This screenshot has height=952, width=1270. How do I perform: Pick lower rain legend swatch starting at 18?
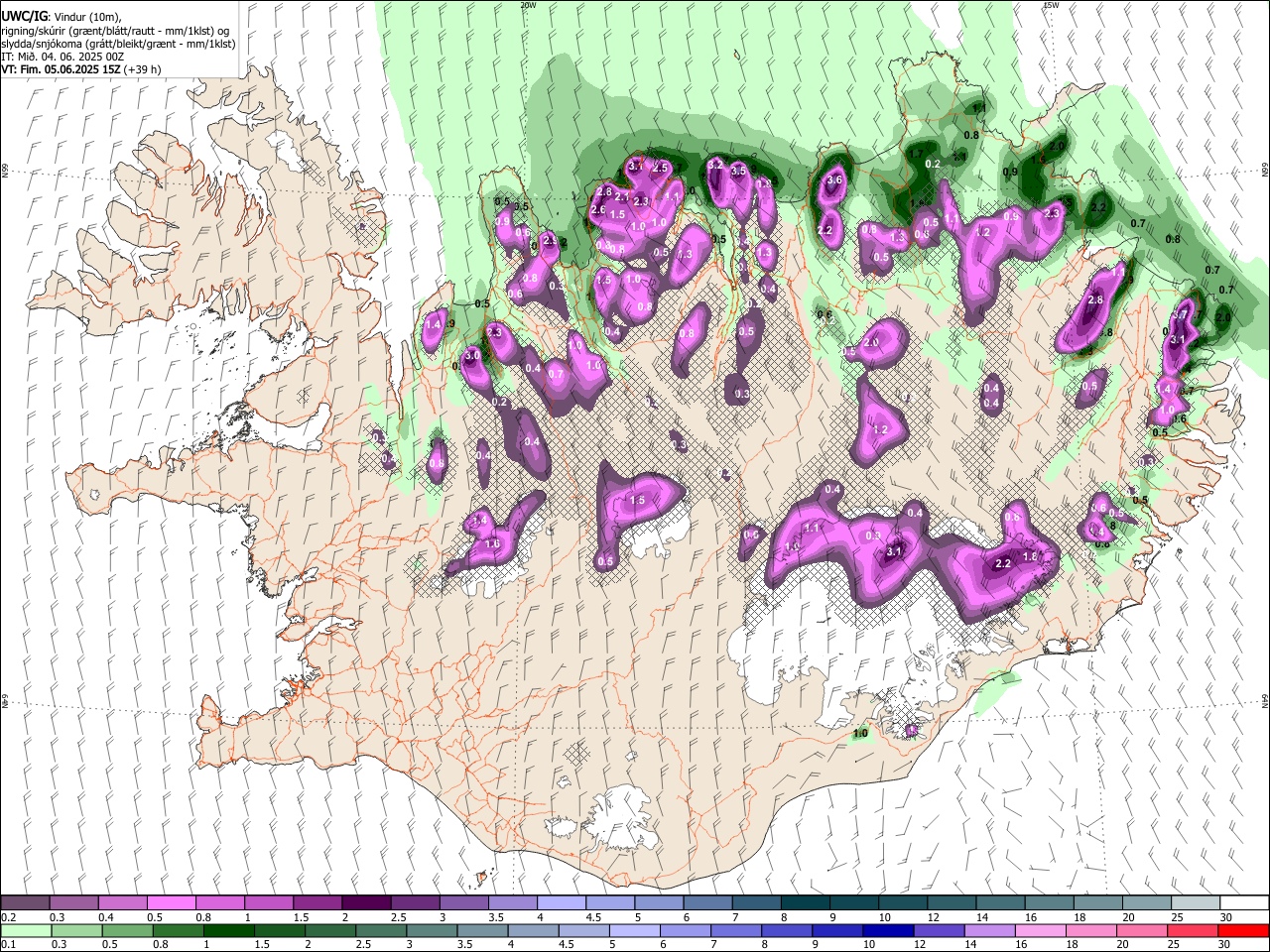click(1091, 930)
